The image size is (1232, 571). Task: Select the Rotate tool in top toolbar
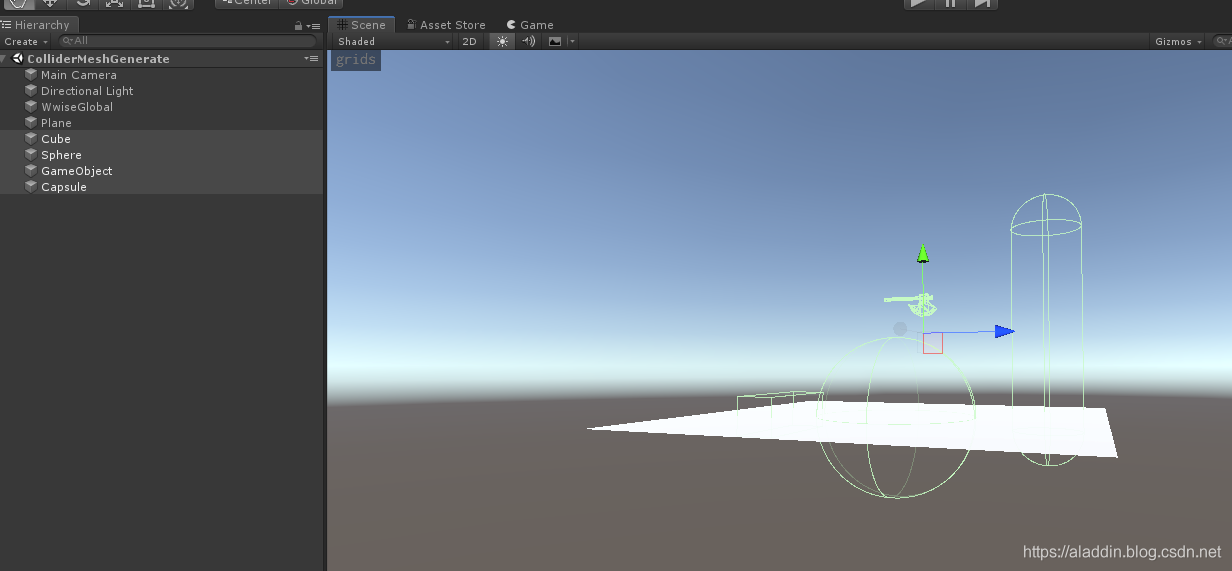click(83, 3)
